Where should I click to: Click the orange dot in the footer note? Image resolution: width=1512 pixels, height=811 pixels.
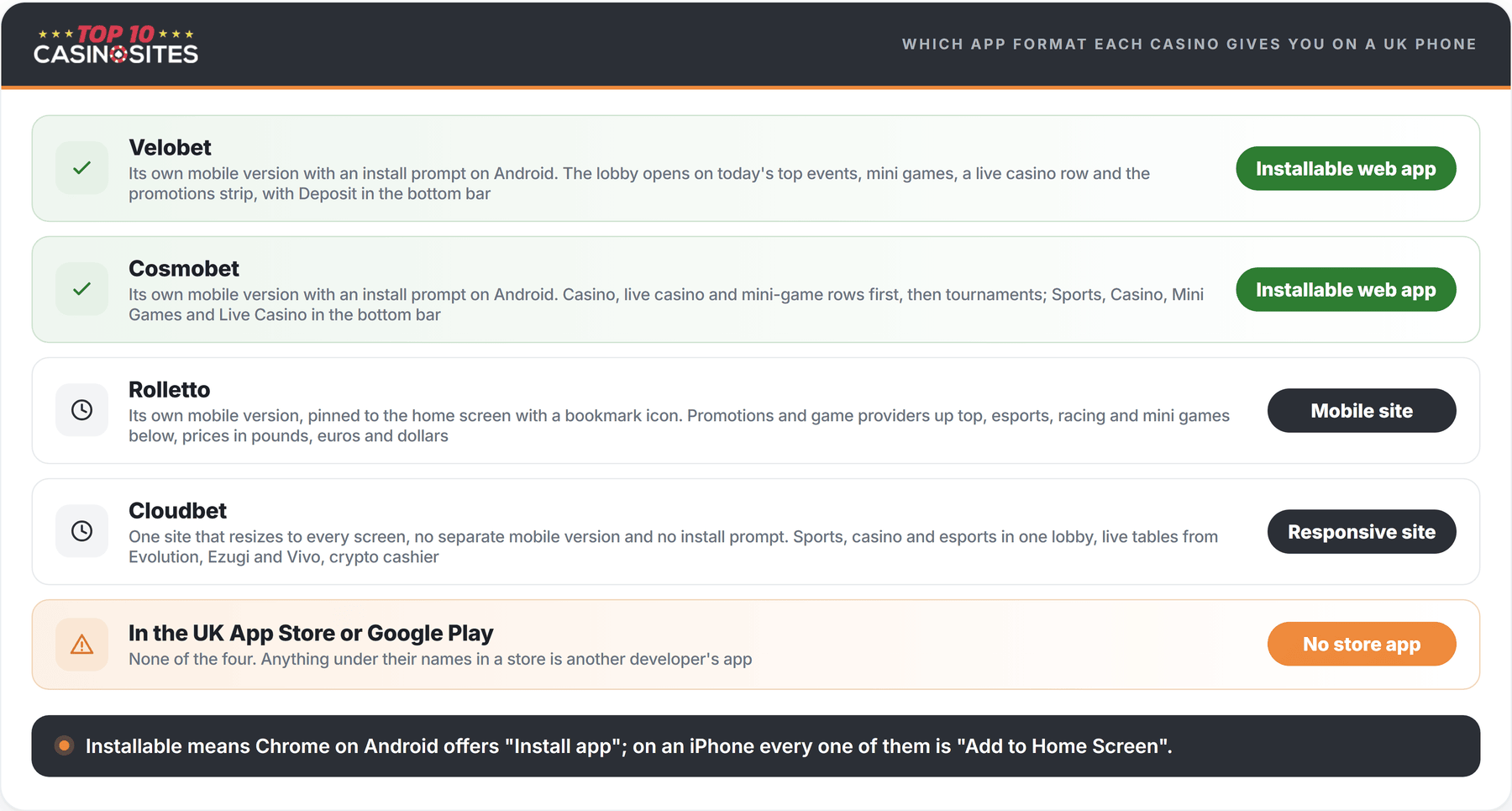pyautogui.click(x=64, y=745)
